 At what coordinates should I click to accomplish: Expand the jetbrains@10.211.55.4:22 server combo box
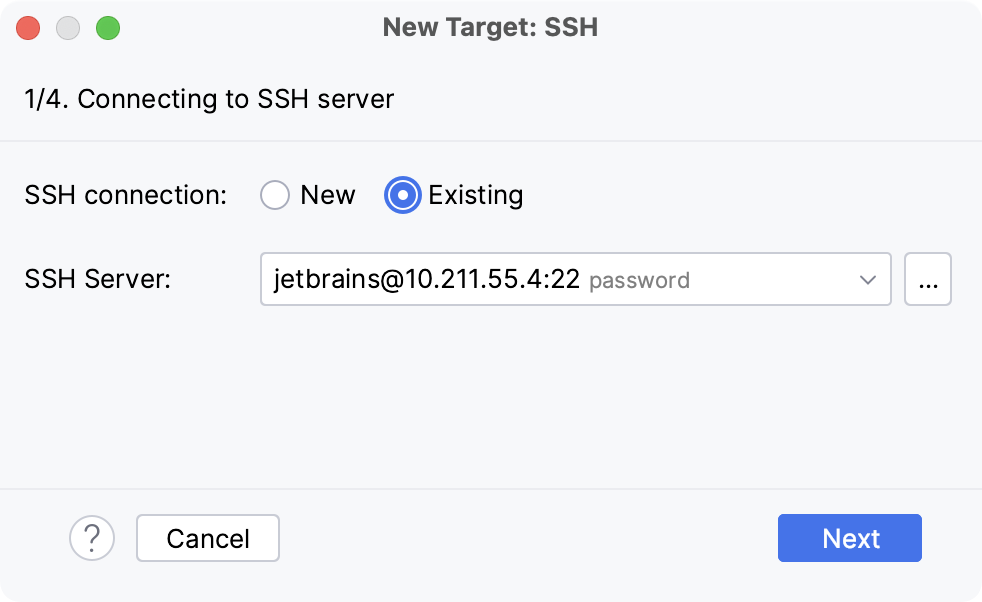coord(869,279)
